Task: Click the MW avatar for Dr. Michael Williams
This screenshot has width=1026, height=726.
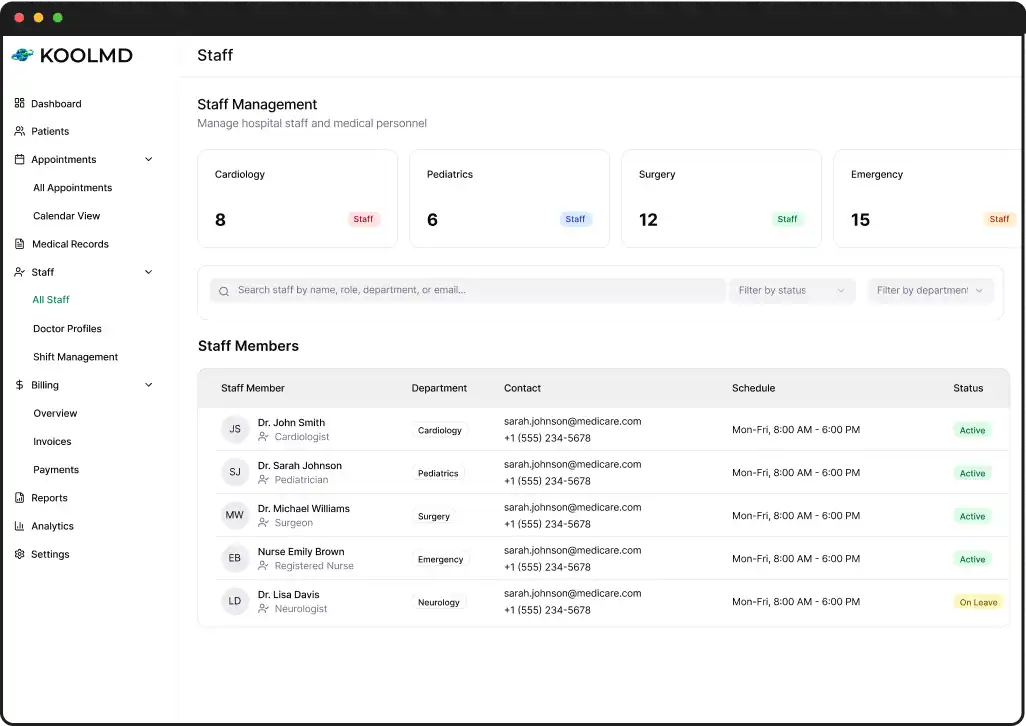Action: (x=235, y=515)
